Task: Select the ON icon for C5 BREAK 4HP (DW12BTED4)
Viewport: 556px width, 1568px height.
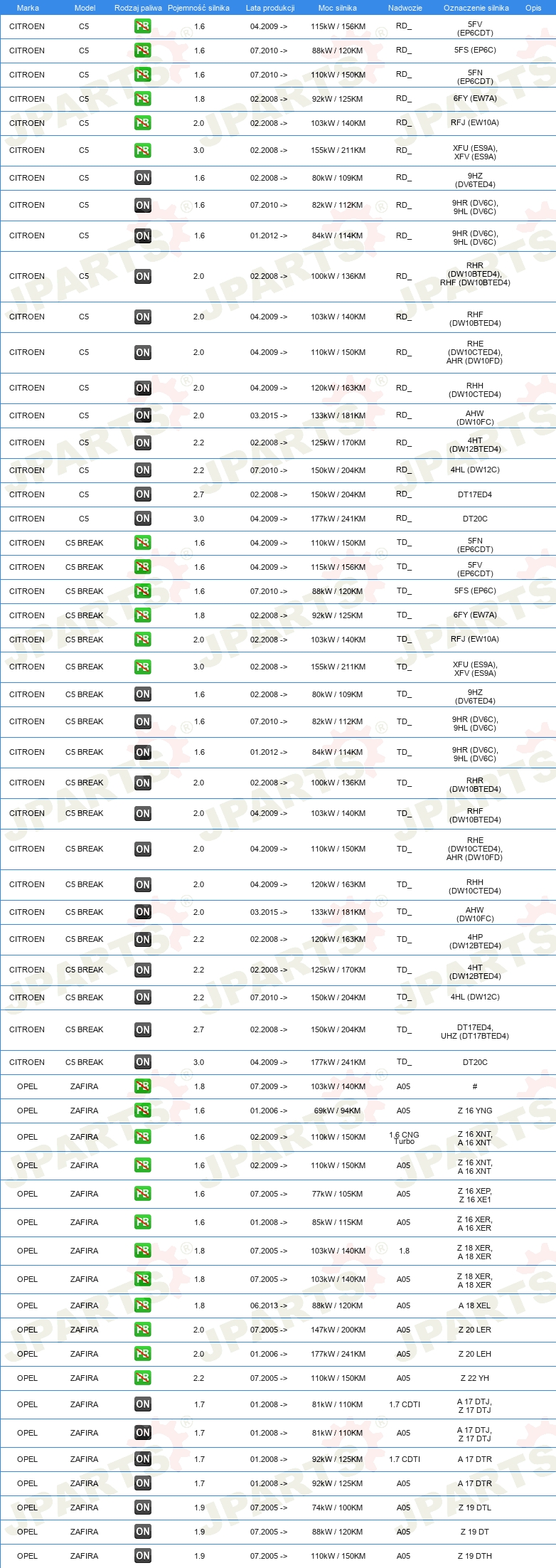Action: coord(143,939)
